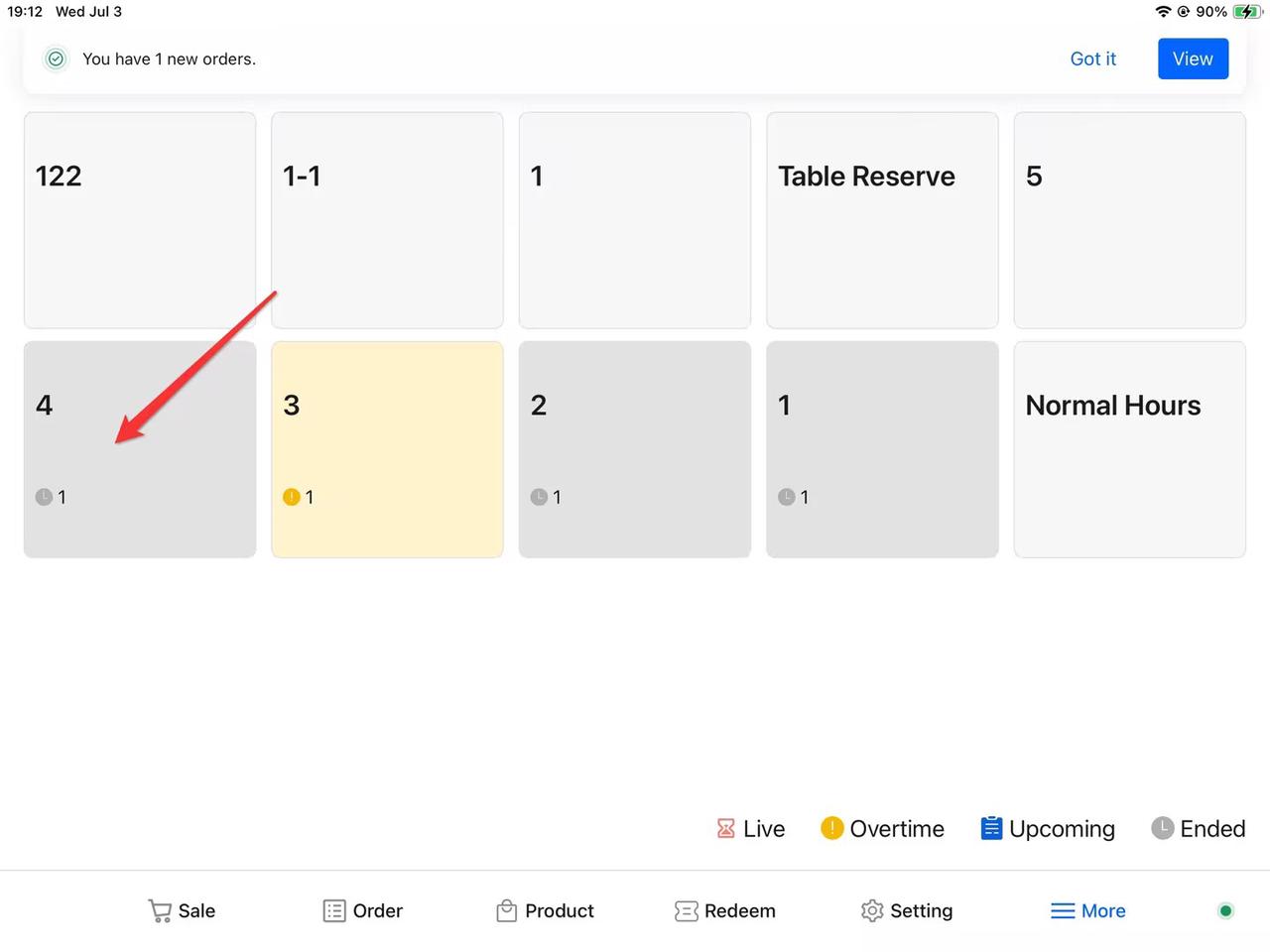Select the Normal Hours tile
The image size is (1270, 952).
tap(1129, 449)
